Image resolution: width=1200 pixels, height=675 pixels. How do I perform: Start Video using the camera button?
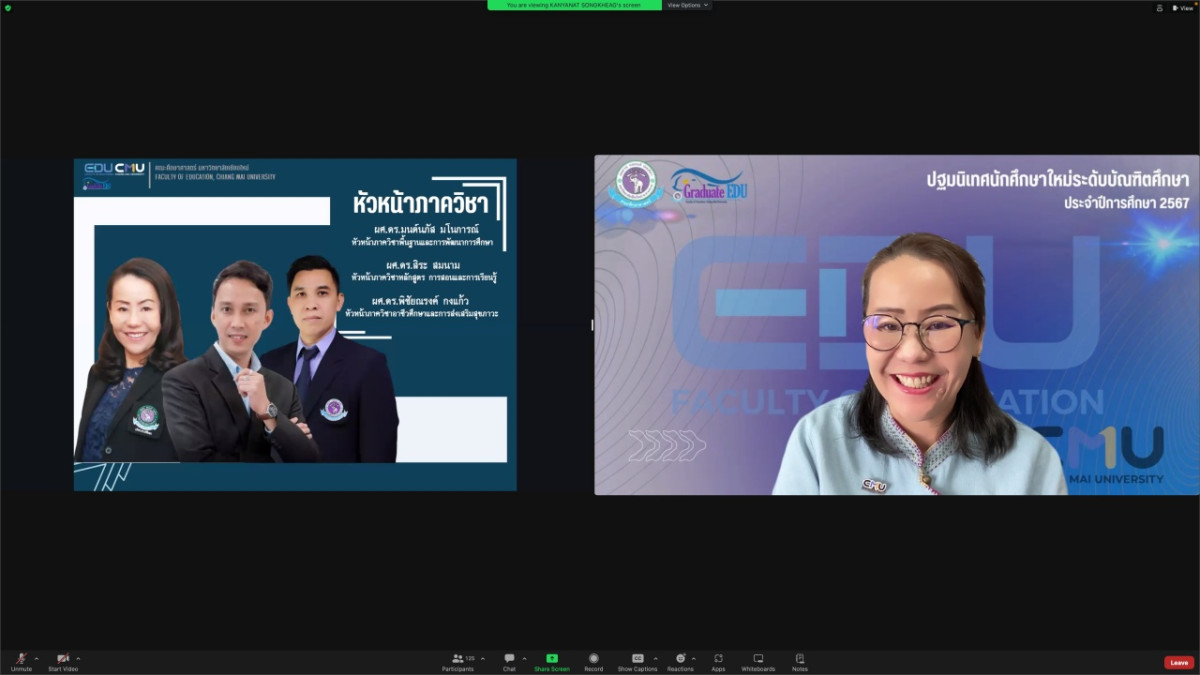click(63, 659)
